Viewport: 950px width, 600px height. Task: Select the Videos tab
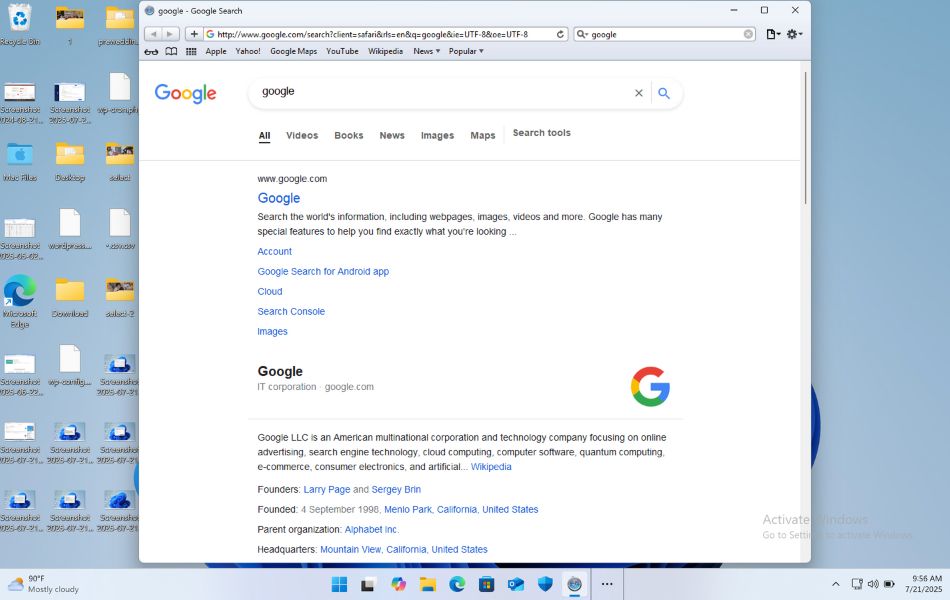pos(301,135)
